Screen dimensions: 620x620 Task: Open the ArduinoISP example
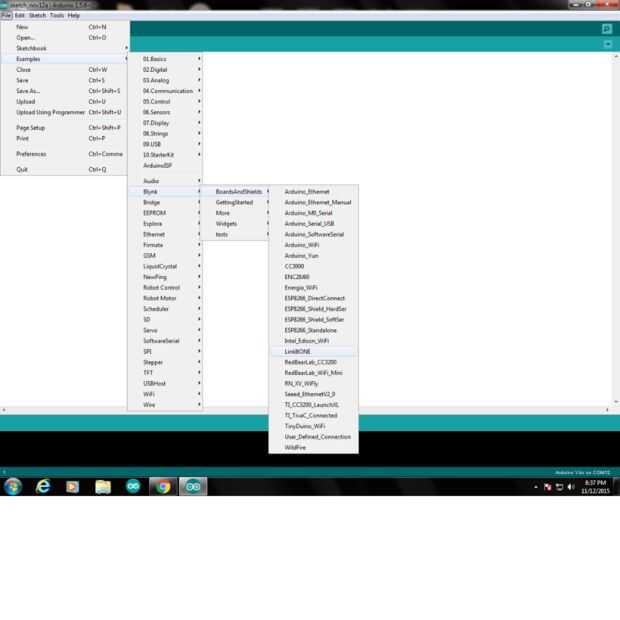166,165
